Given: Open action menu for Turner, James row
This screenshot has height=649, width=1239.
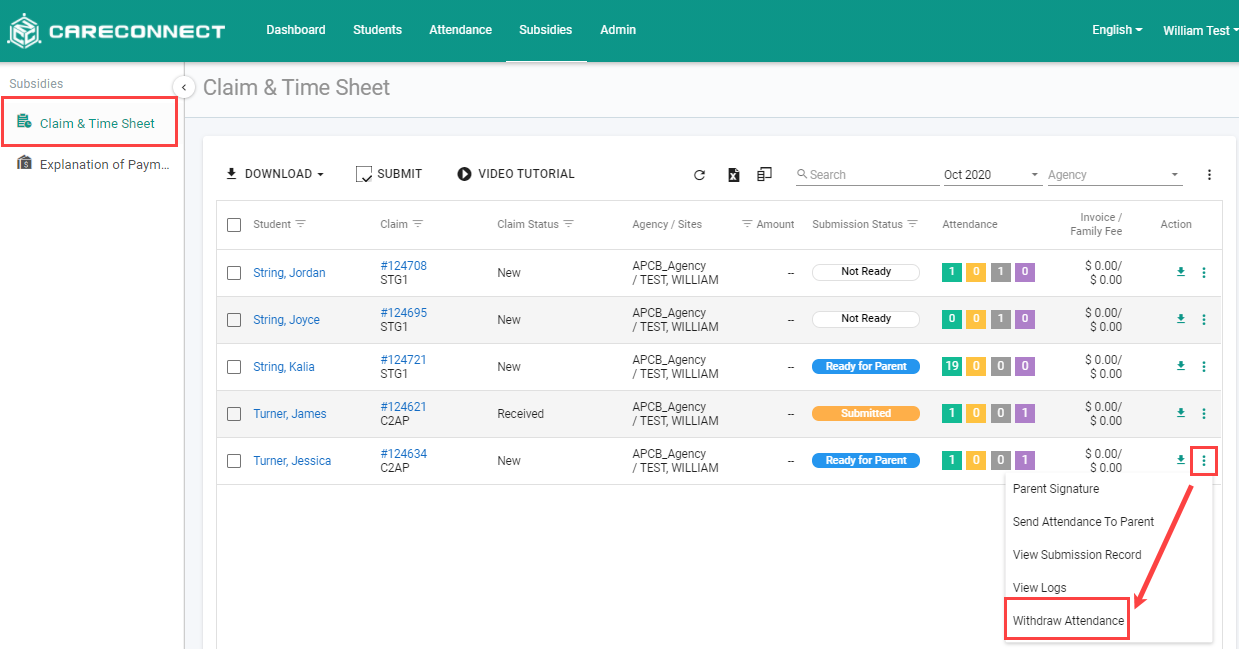Looking at the screenshot, I should pyautogui.click(x=1204, y=414).
